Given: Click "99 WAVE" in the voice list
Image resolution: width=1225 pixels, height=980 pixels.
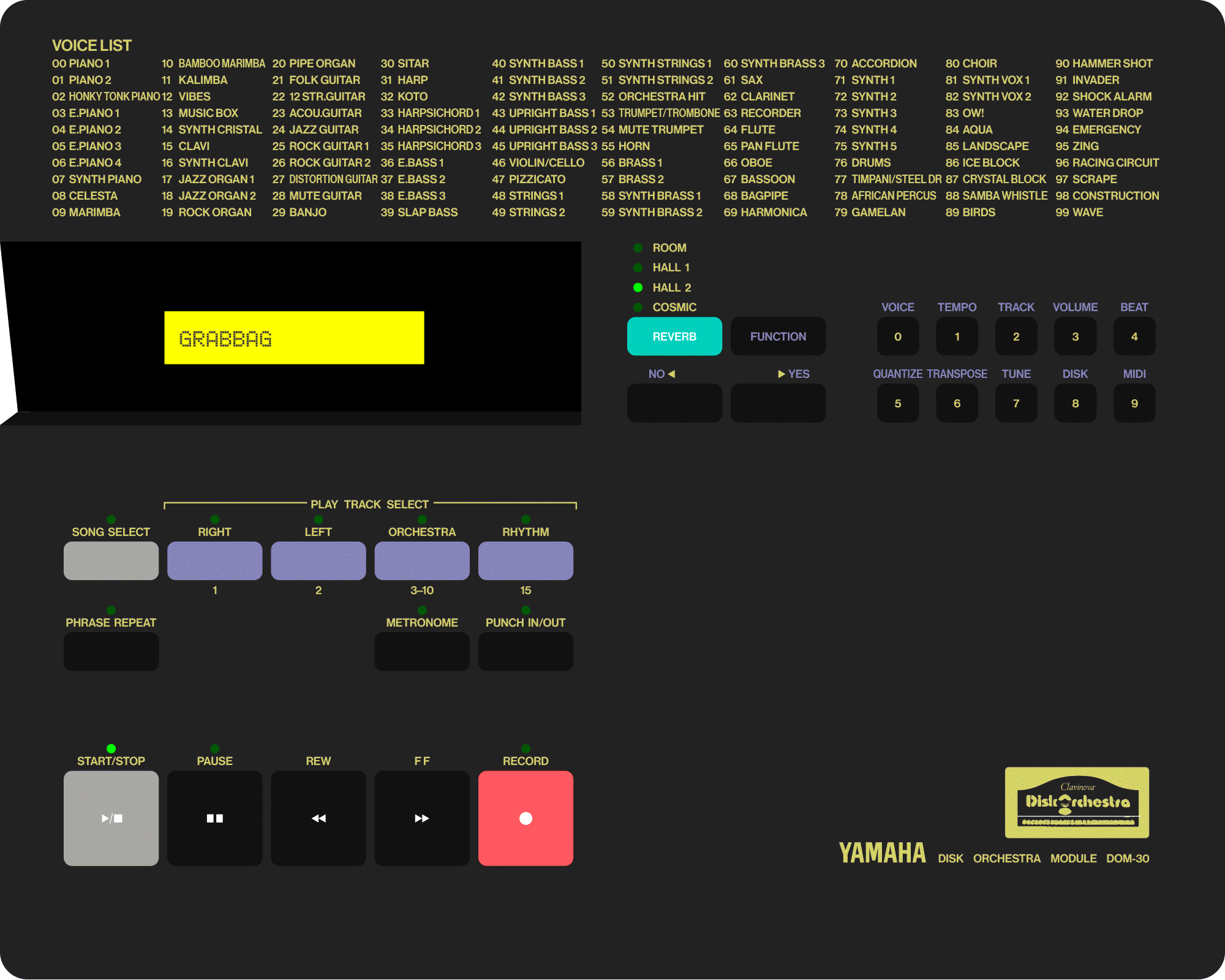Looking at the screenshot, I should coord(1079,213).
